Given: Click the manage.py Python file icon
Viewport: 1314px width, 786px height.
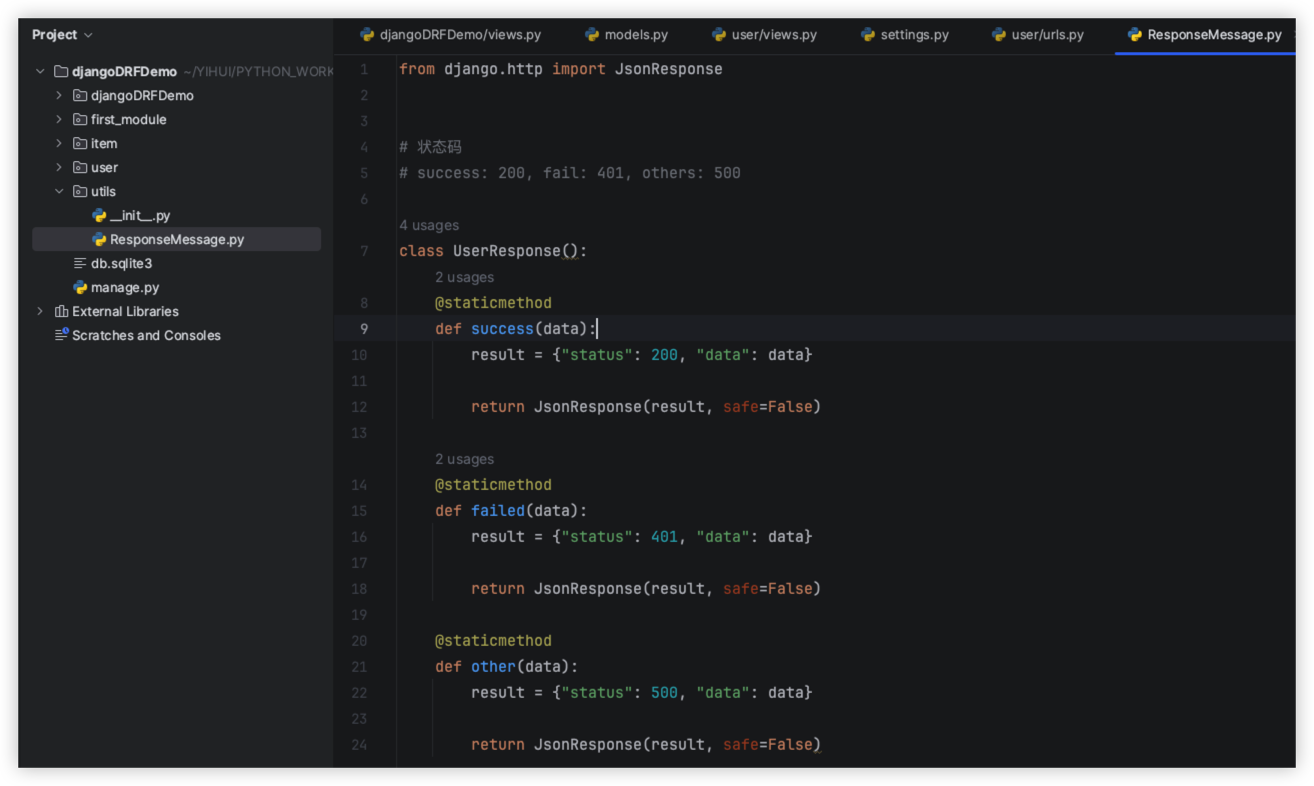Looking at the screenshot, I should click(x=80, y=288).
